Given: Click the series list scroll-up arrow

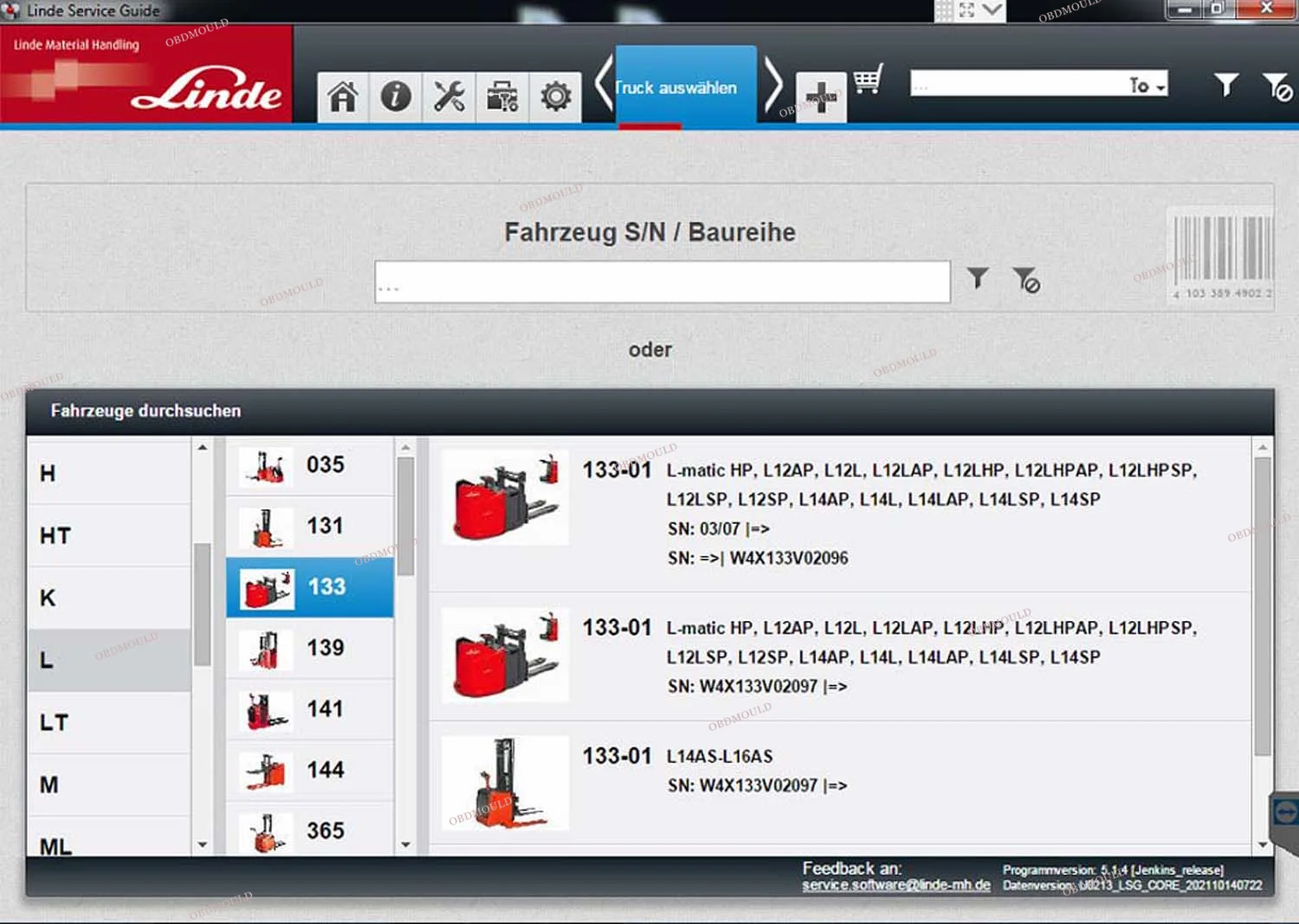Looking at the screenshot, I should click(405, 447).
